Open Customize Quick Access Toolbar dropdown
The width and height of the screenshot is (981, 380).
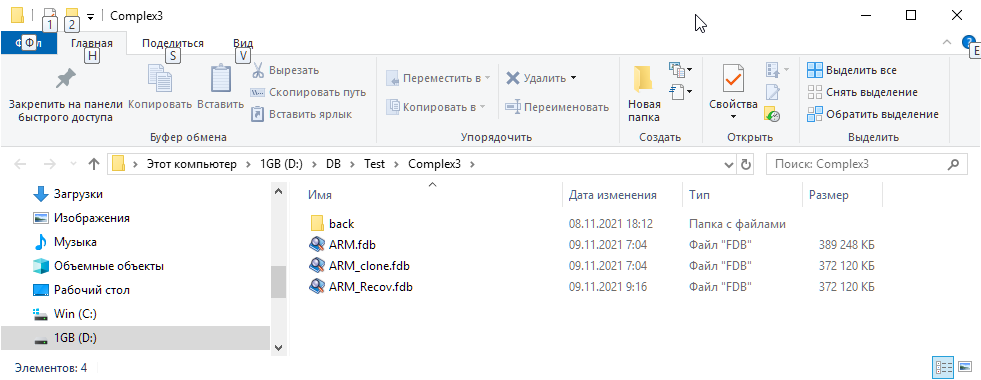[x=91, y=16]
